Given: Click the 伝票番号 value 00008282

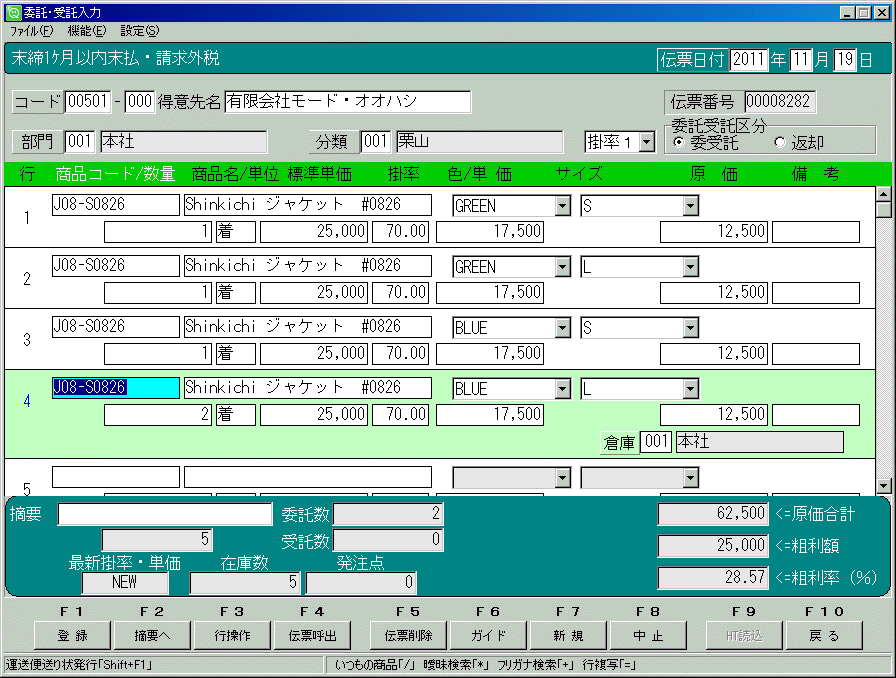Looking at the screenshot, I should click(779, 102).
